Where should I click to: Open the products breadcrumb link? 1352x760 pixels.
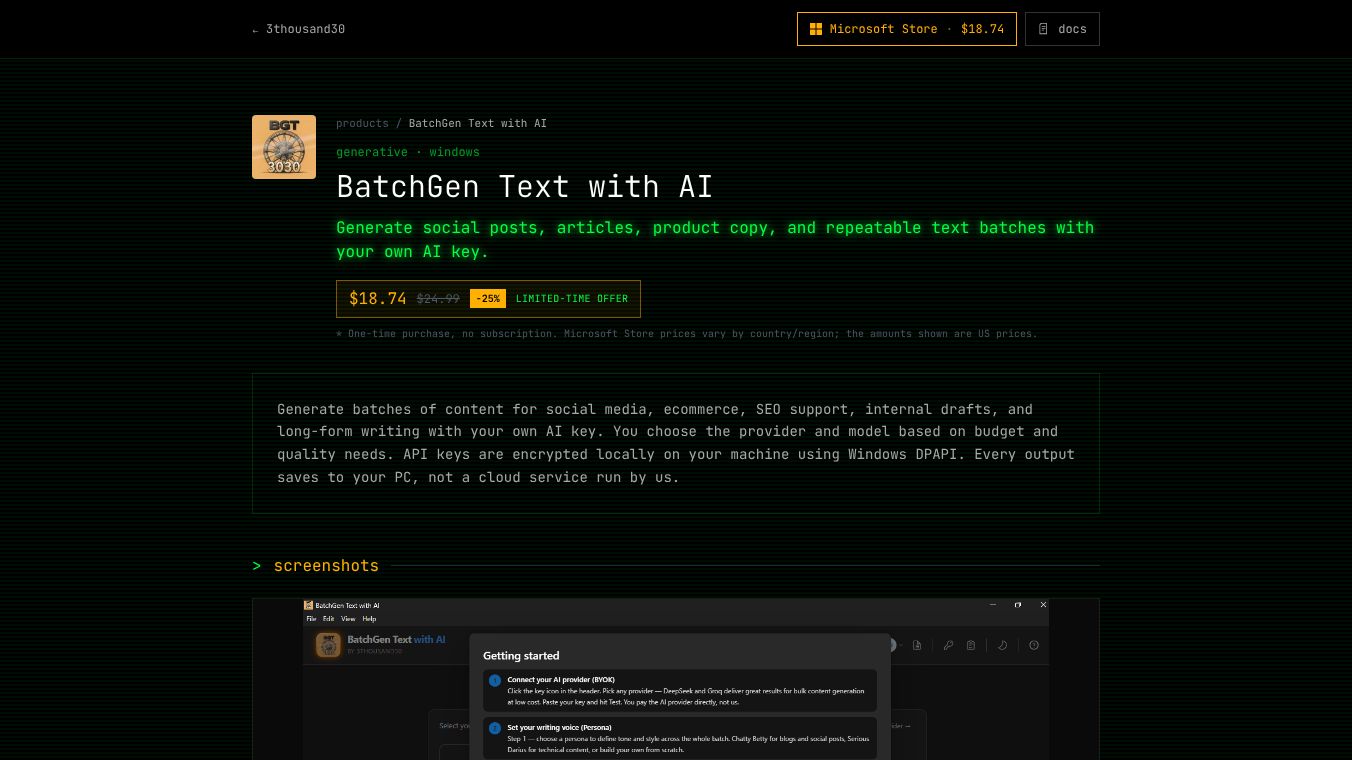[362, 123]
